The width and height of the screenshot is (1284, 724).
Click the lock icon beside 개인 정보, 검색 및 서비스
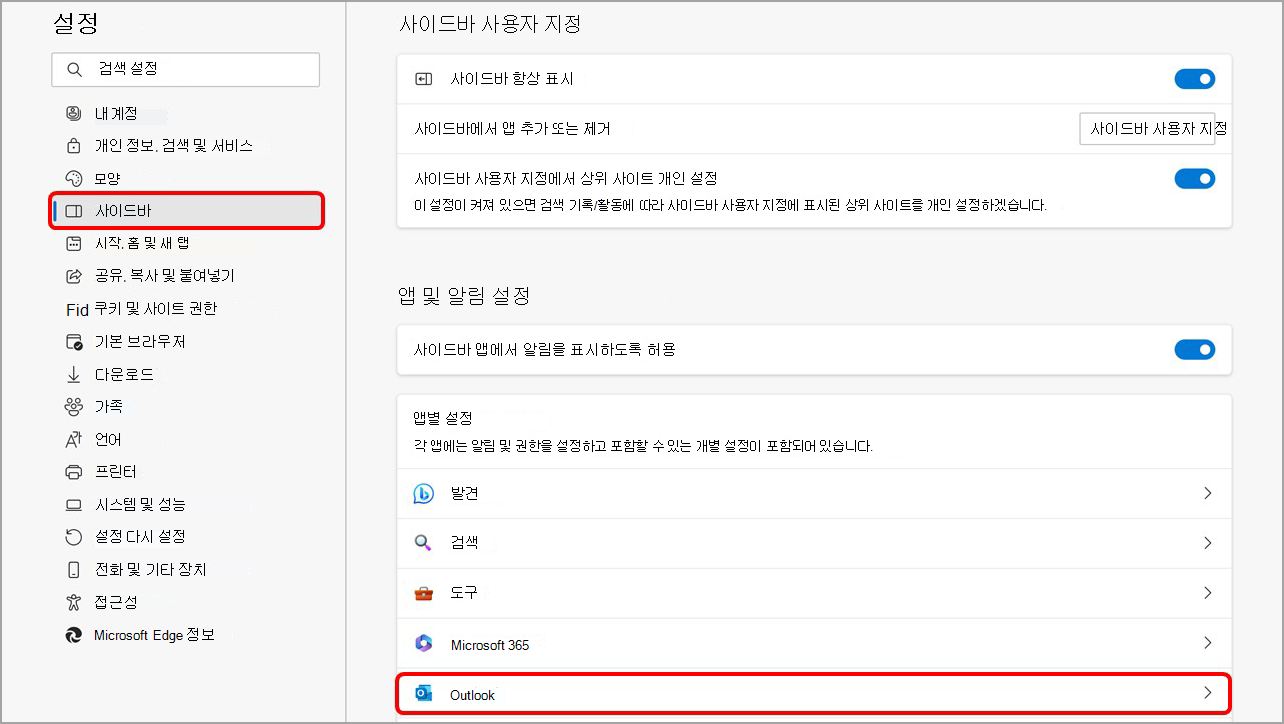click(x=73, y=146)
